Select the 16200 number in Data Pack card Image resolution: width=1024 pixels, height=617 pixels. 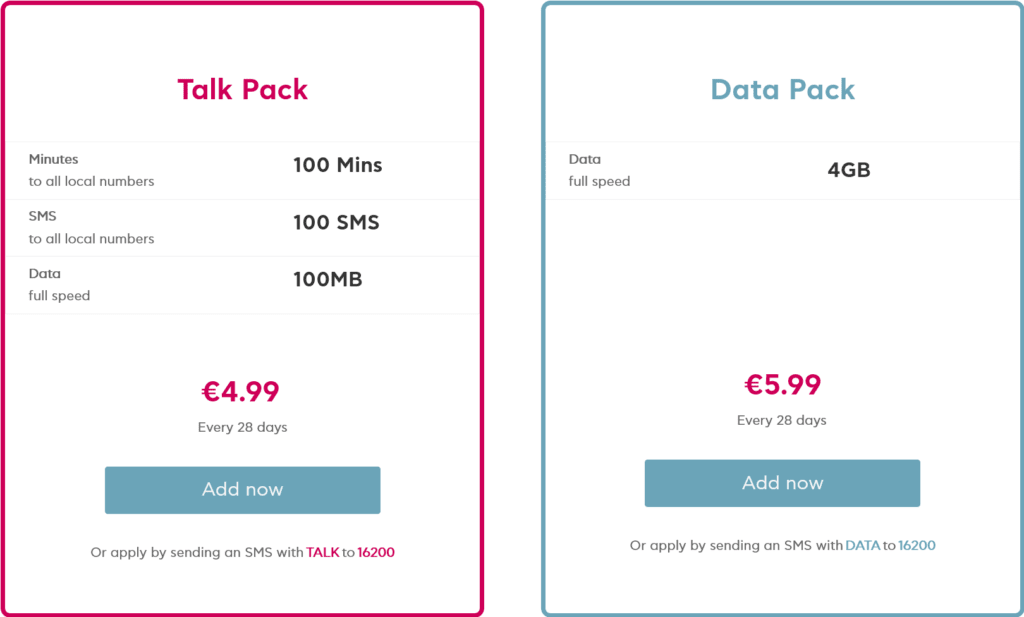[x=916, y=546]
